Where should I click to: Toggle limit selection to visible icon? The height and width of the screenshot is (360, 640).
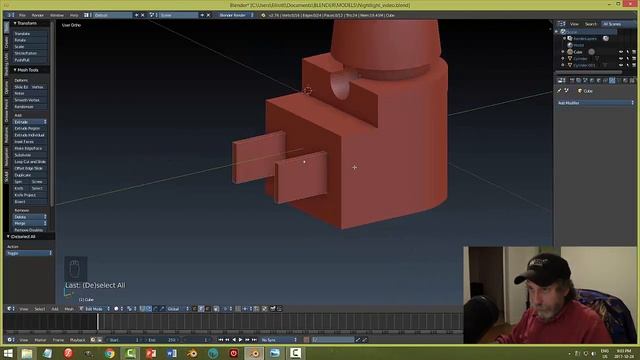coord(216,309)
